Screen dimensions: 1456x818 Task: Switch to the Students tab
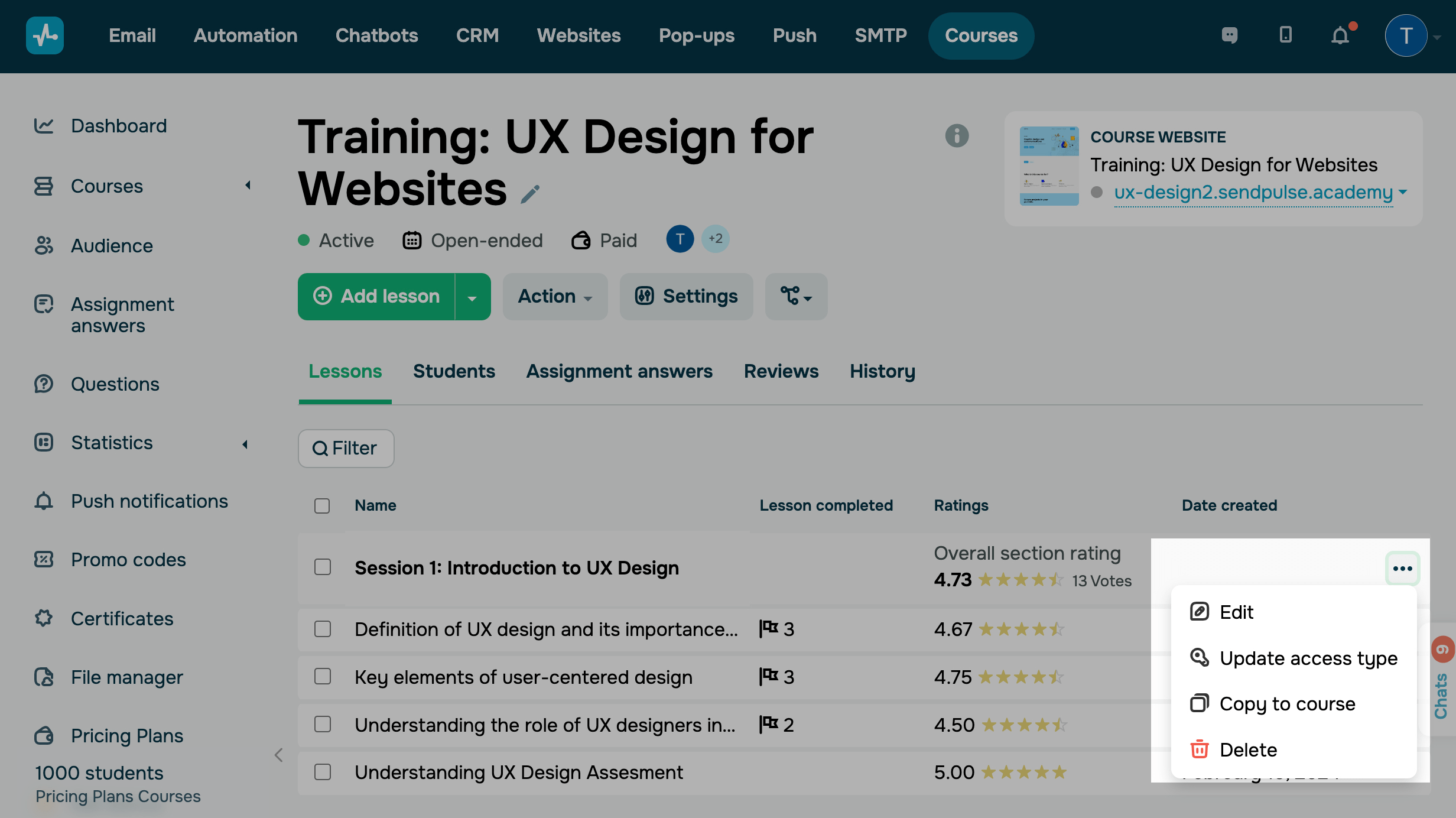point(454,371)
